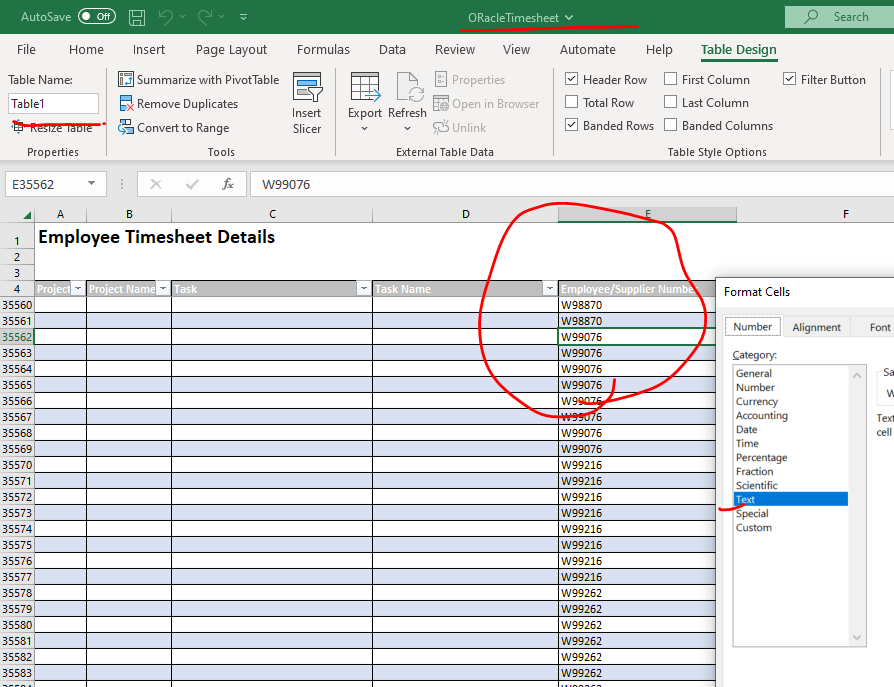The width and height of the screenshot is (894, 687).
Task: Open the Export dropdown arrow
Action: coord(365,129)
